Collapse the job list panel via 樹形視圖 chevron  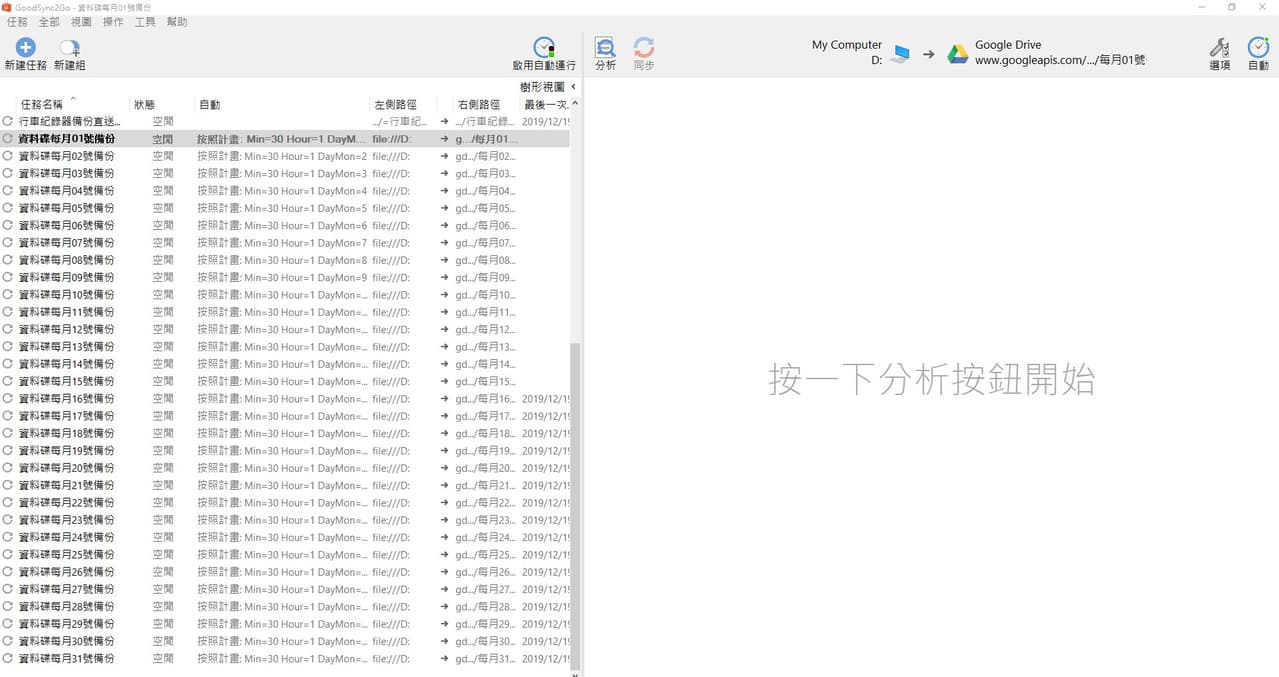coord(573,87)
